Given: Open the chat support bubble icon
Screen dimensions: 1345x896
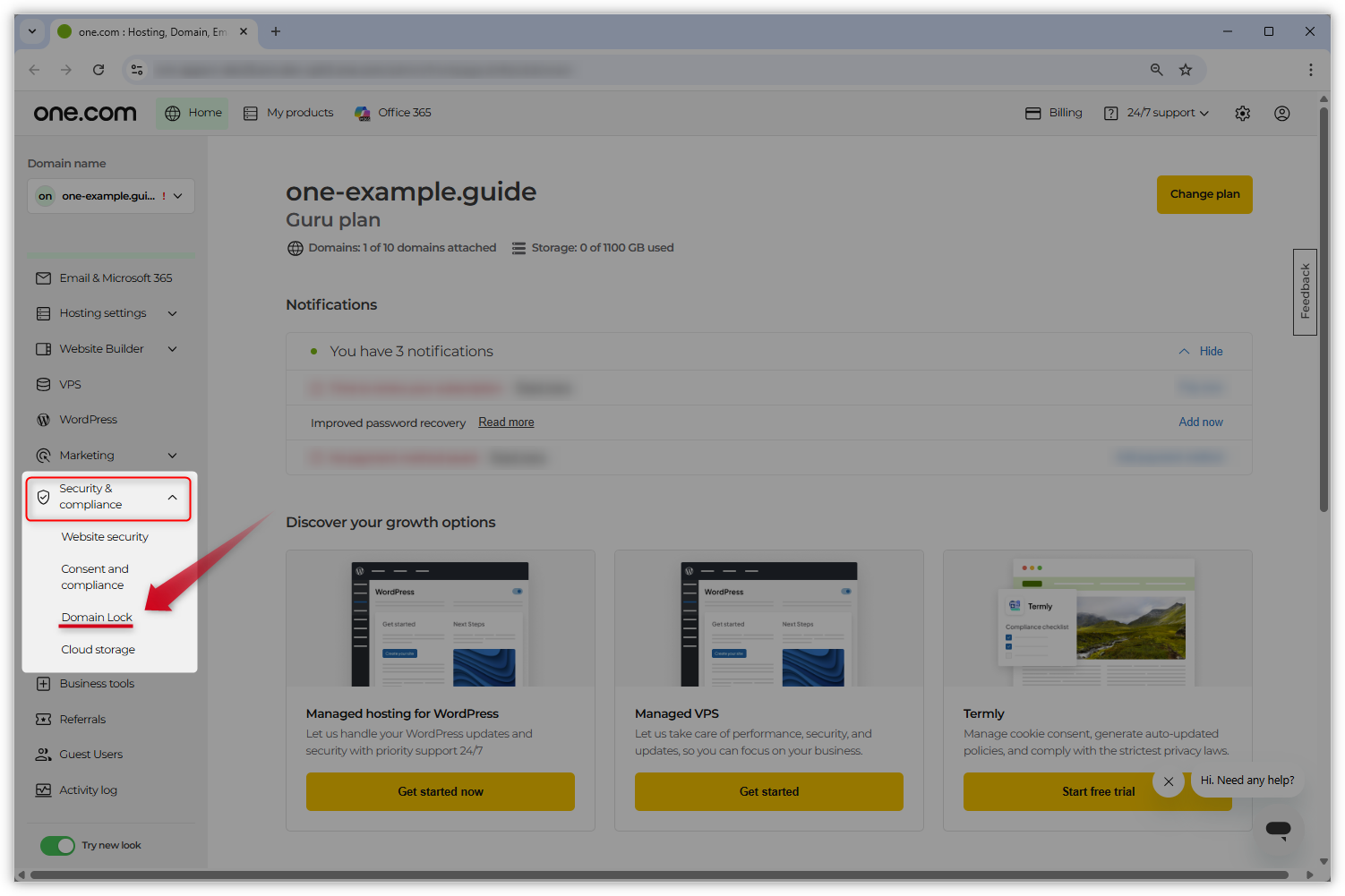Looking at the screenshot, I should pyautogui.click(x=1278, y=829).
